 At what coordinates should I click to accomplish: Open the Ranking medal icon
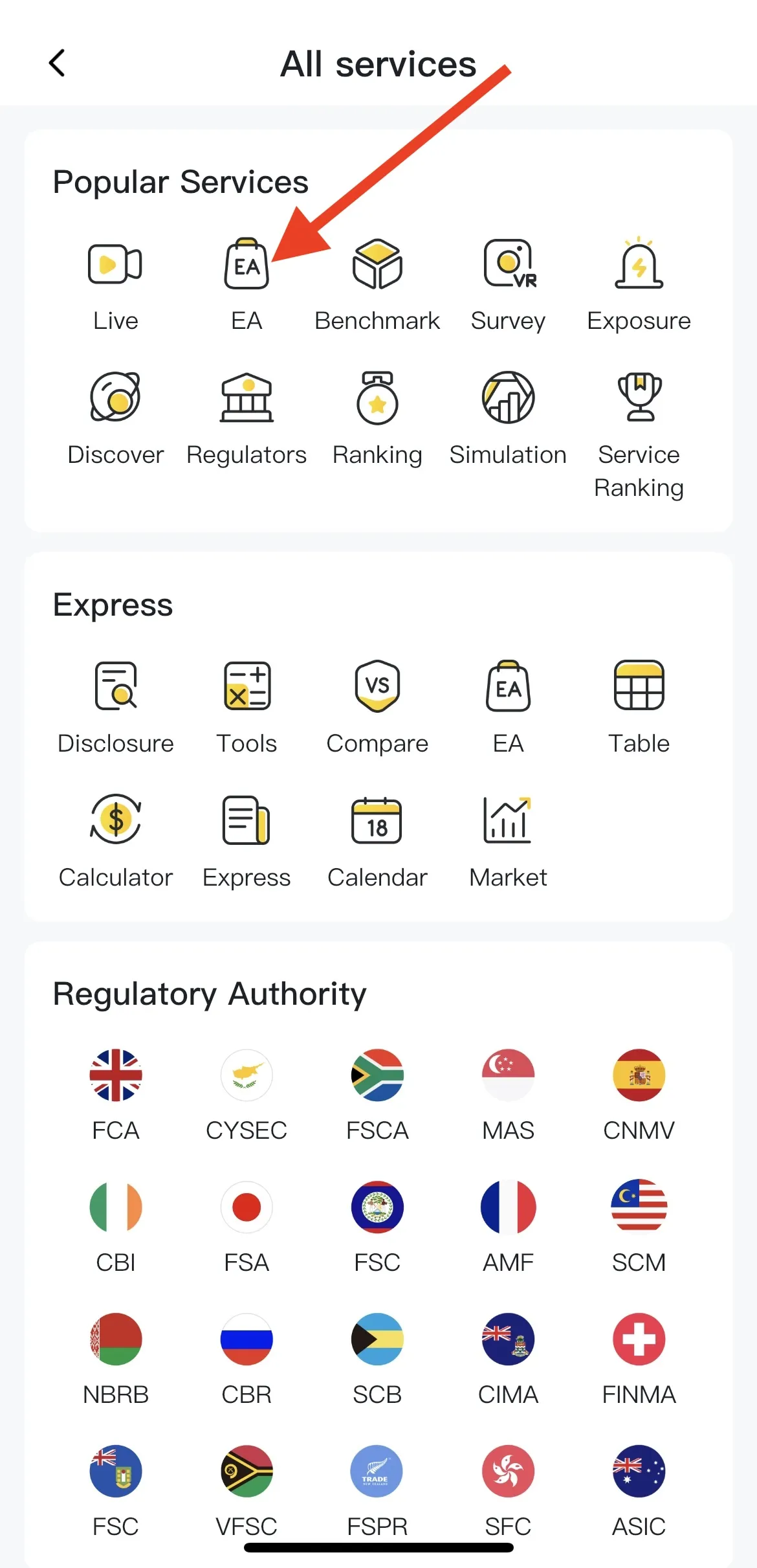point(377,398)
